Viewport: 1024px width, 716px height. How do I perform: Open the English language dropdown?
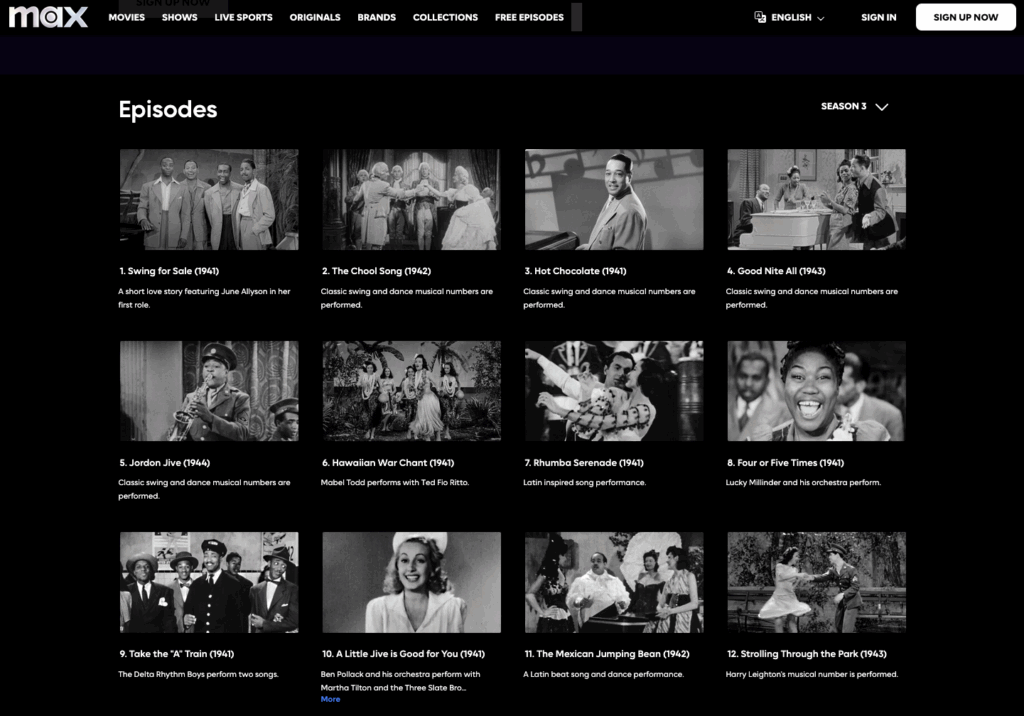798,17
